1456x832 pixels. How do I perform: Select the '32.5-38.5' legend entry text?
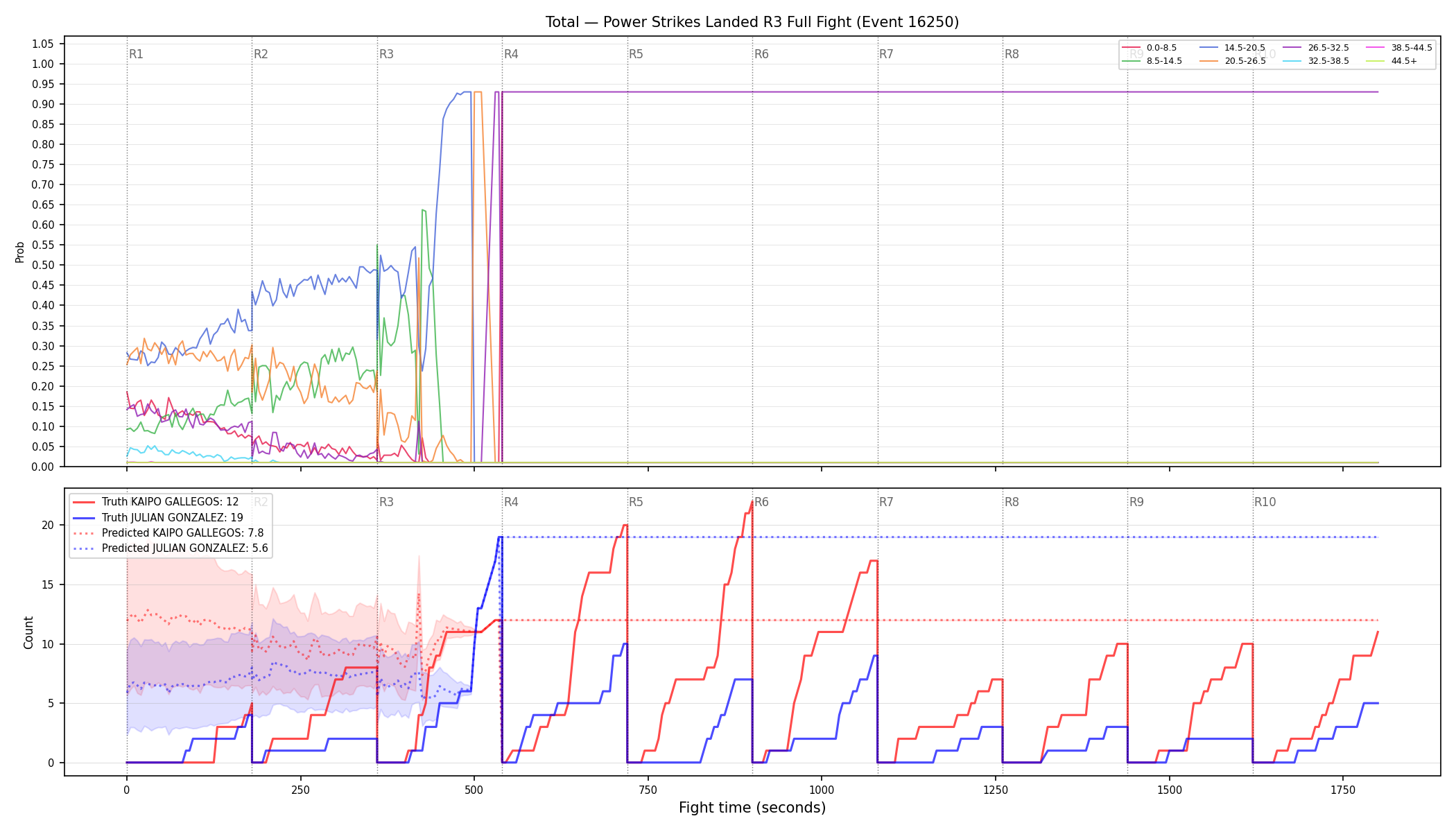coord(1328,61)
